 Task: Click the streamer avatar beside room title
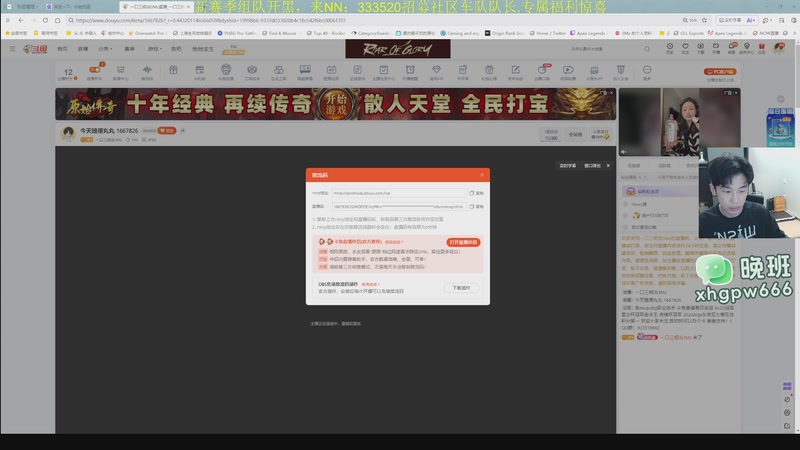[x=68, y=134]
